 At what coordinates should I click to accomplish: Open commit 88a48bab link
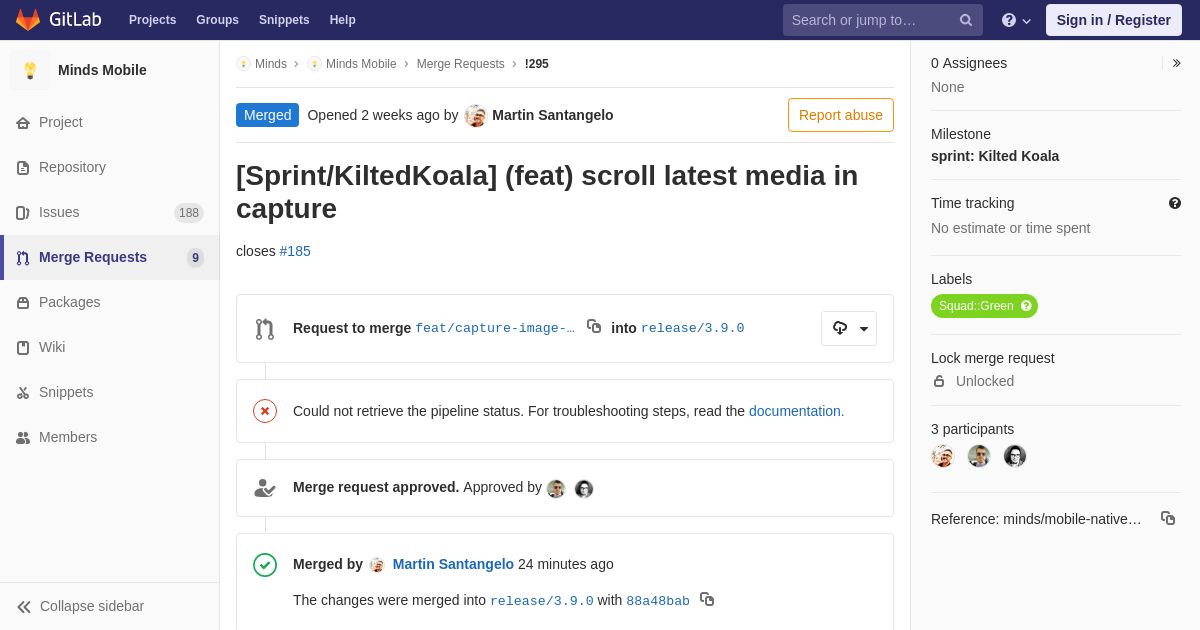tap(658, 601)
